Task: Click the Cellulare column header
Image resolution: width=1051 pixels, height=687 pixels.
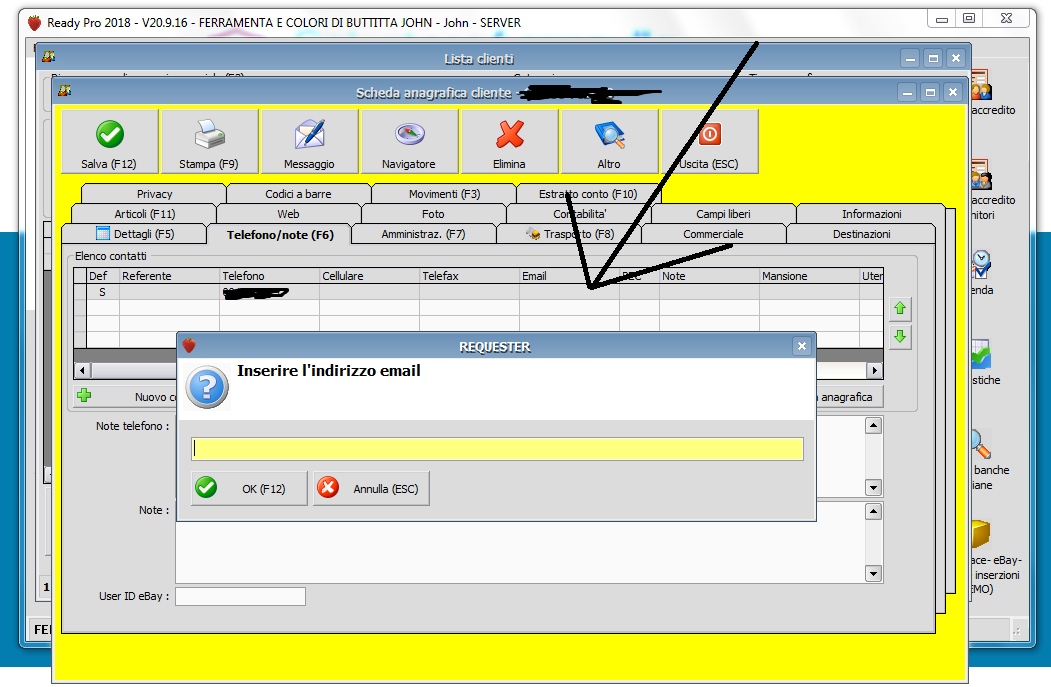Action: pyautogui.click(x=369, y=275)
